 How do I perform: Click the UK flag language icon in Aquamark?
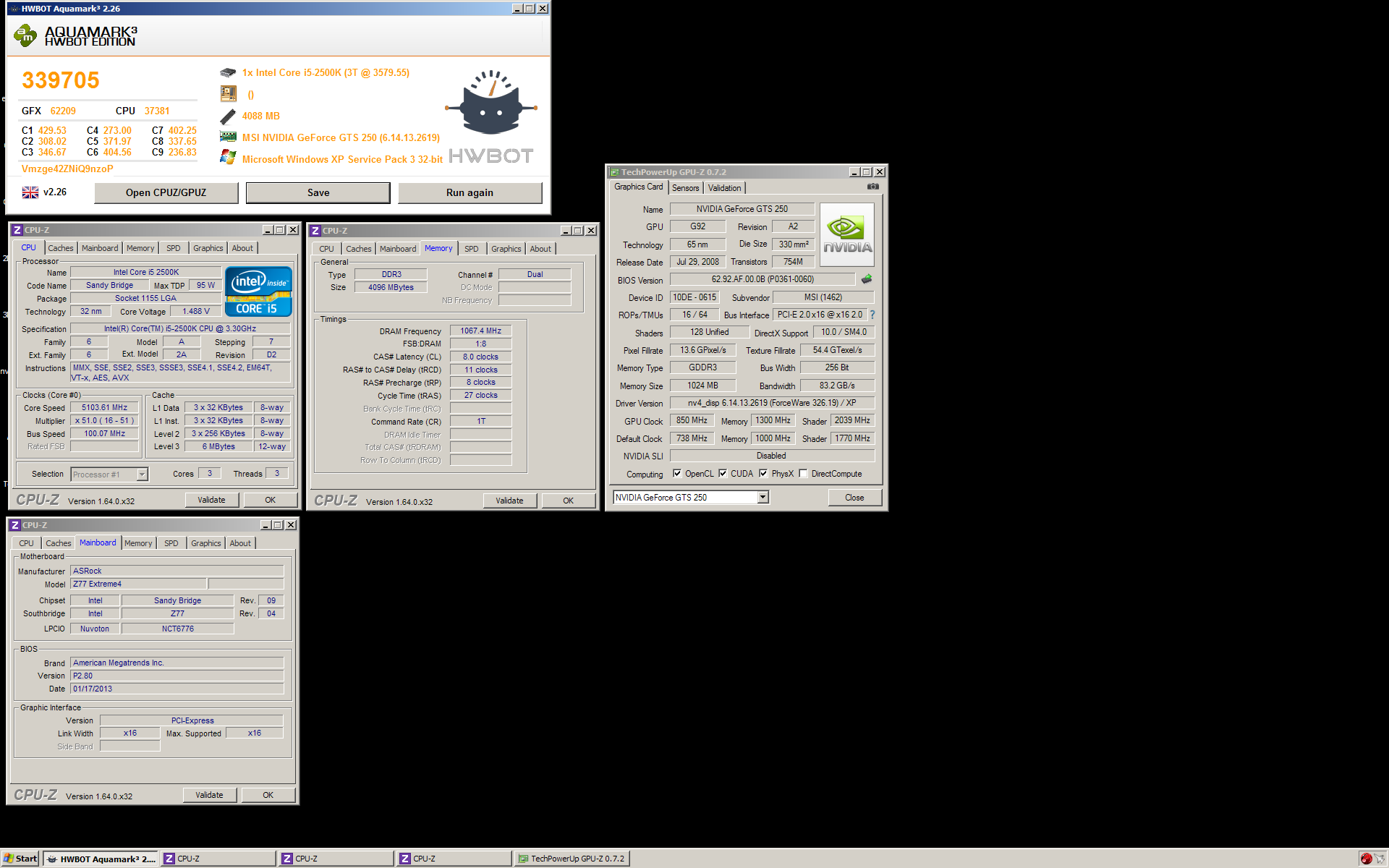[30, 192]
